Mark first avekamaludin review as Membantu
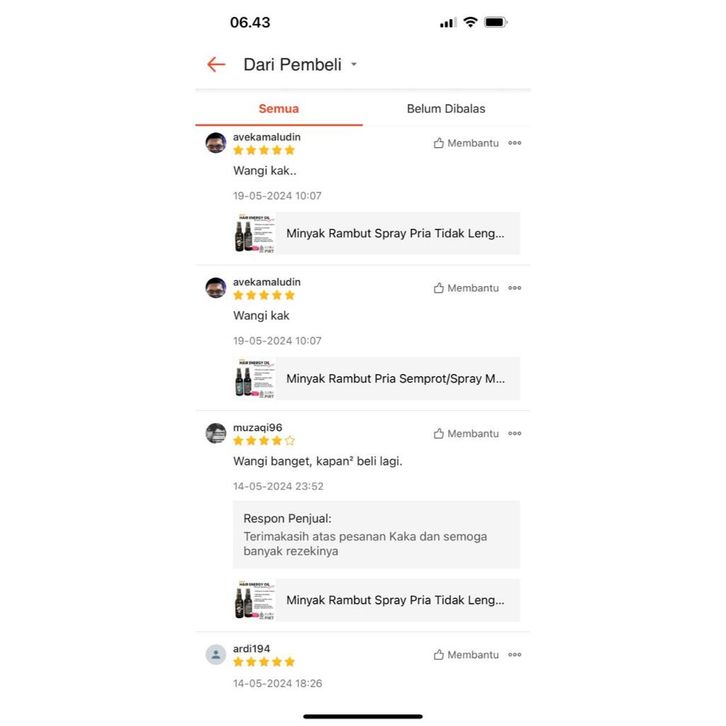 pyautogui.click(x=466, y=143)
